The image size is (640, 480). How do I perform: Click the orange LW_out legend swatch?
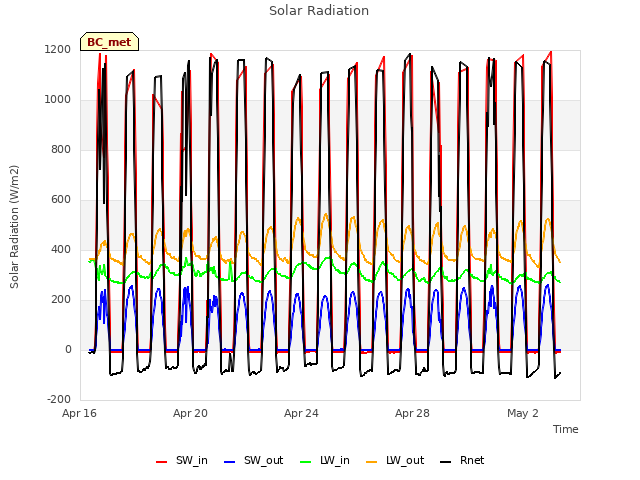(372, 462)
